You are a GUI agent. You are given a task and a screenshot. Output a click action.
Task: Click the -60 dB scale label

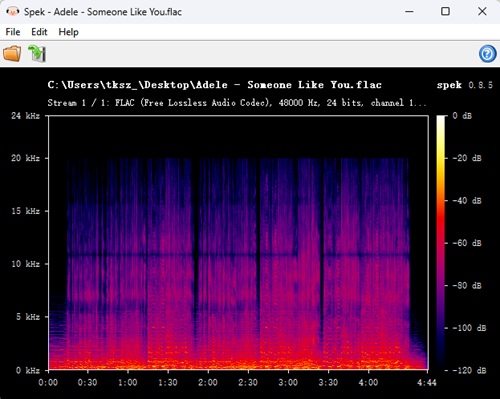(467, 243)
